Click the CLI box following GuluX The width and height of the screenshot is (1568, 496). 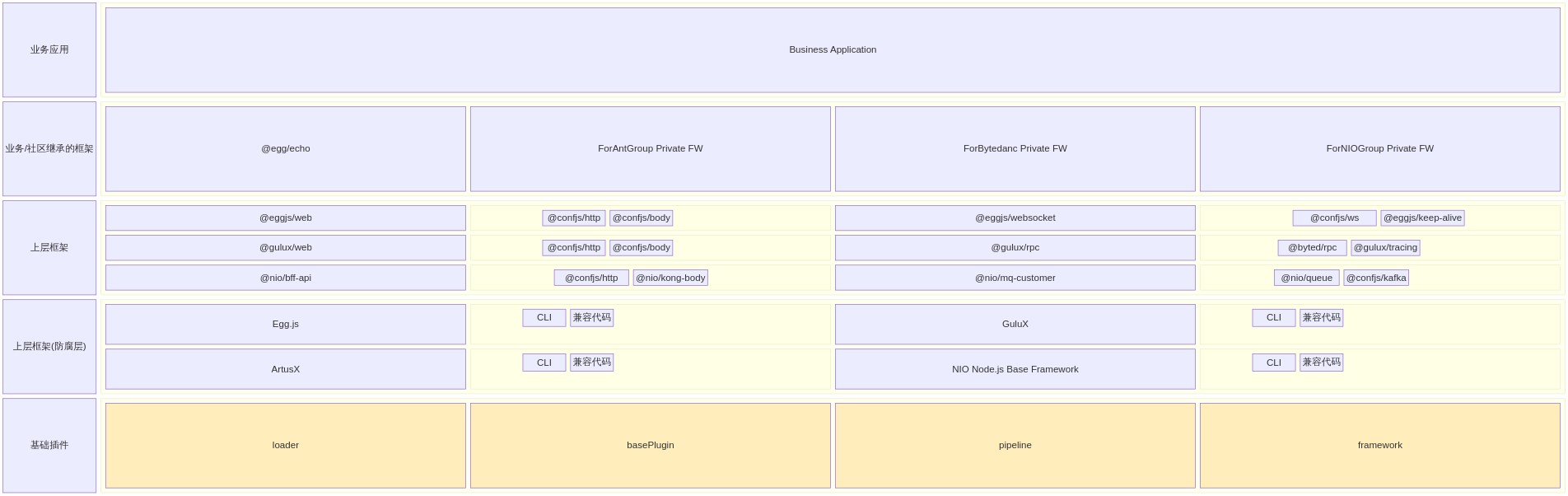pyautogui.click(x=1274, y=318)
